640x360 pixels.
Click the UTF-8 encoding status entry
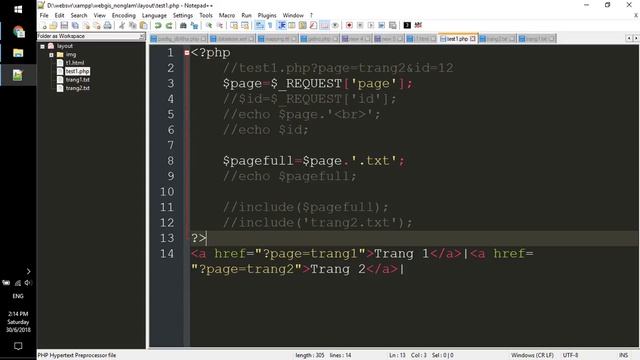tap(570, 356)
